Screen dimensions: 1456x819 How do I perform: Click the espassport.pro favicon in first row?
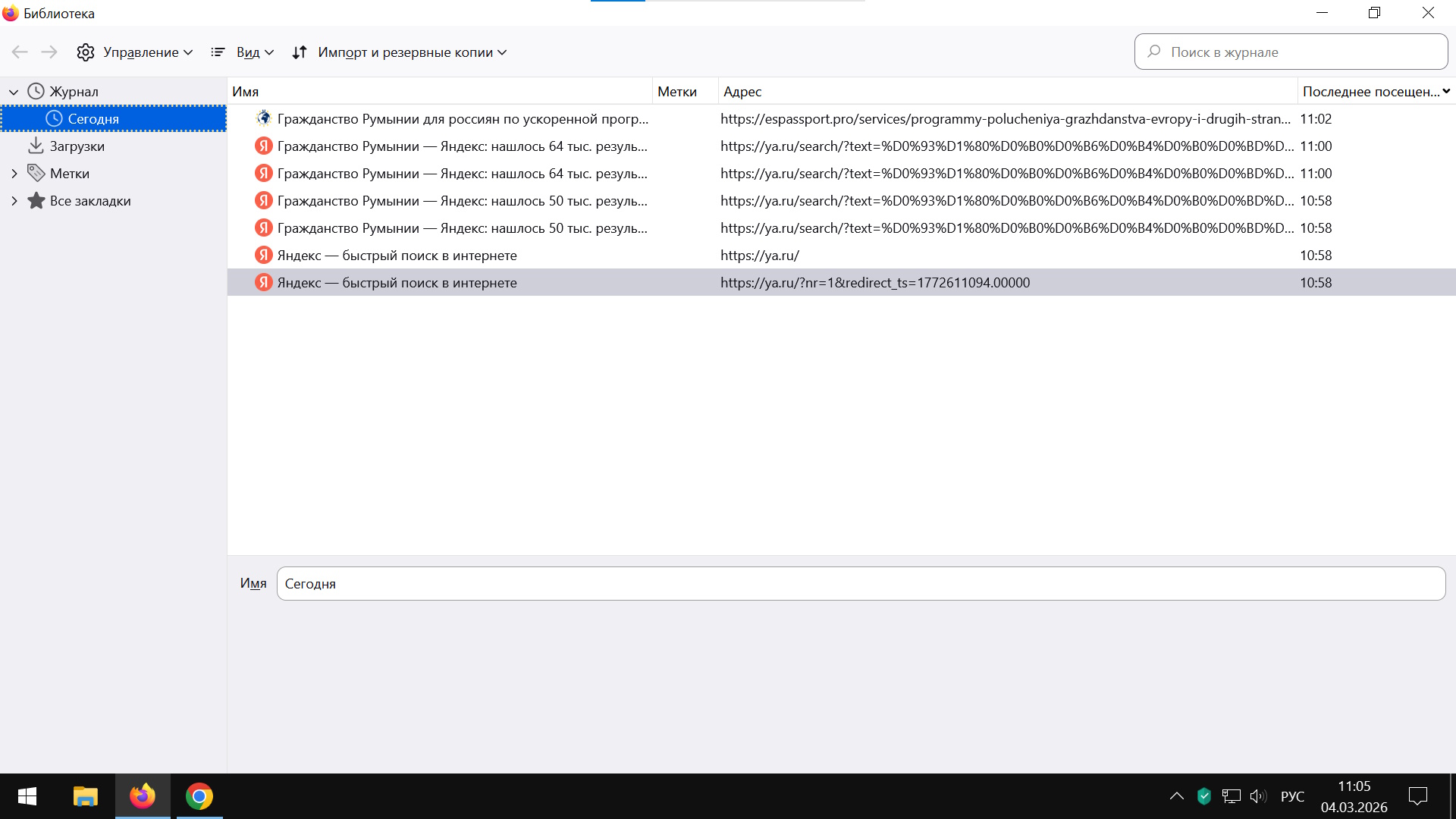point(263,118)
